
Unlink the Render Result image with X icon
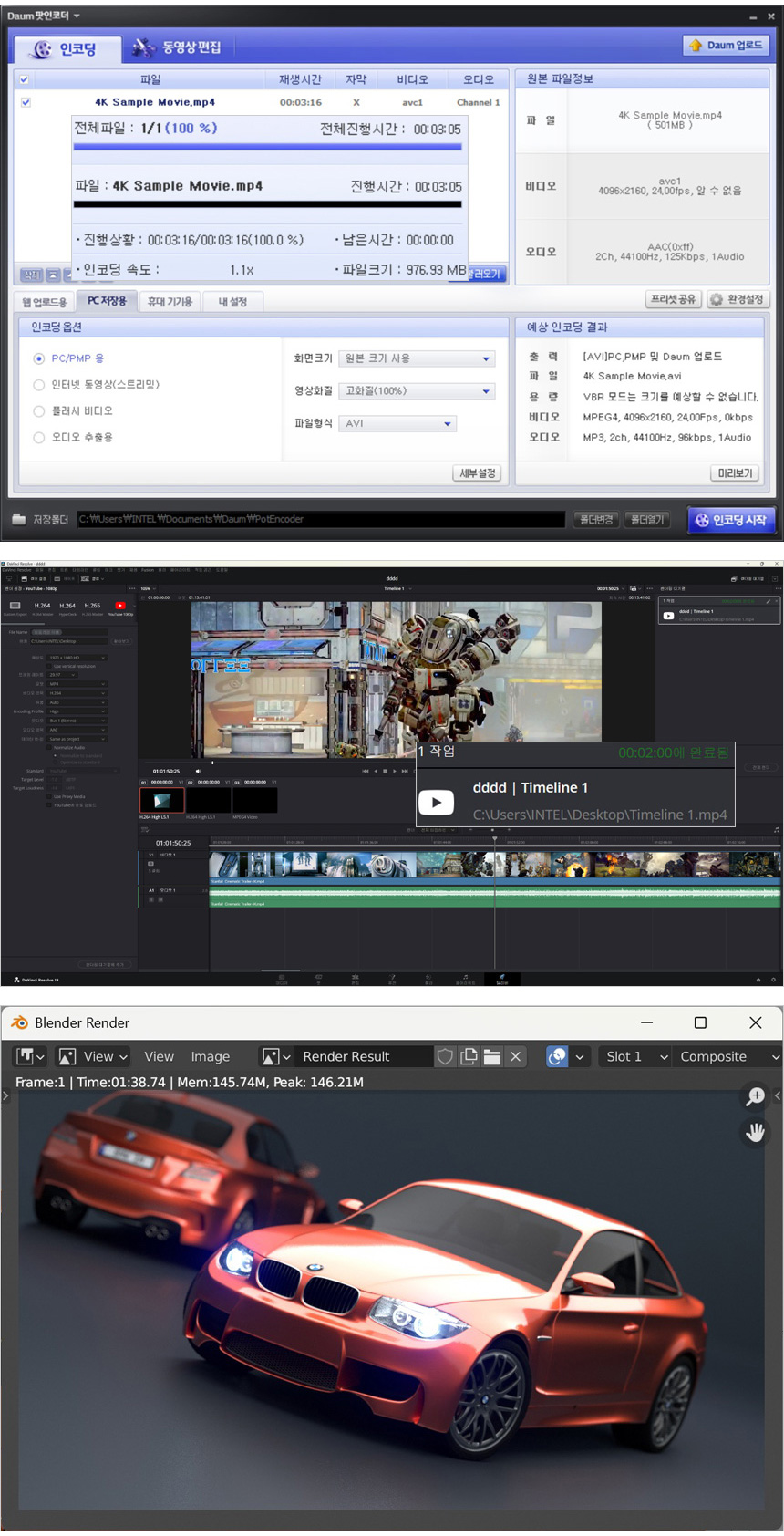(x=516, y=1056)
